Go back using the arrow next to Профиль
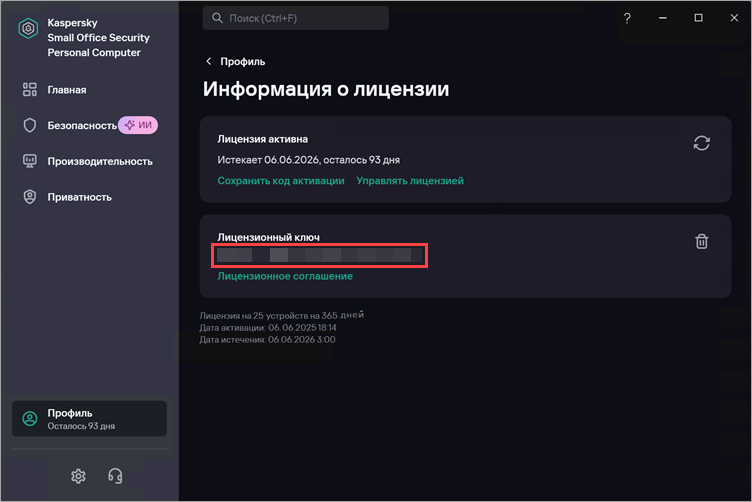 coord(208,61)
